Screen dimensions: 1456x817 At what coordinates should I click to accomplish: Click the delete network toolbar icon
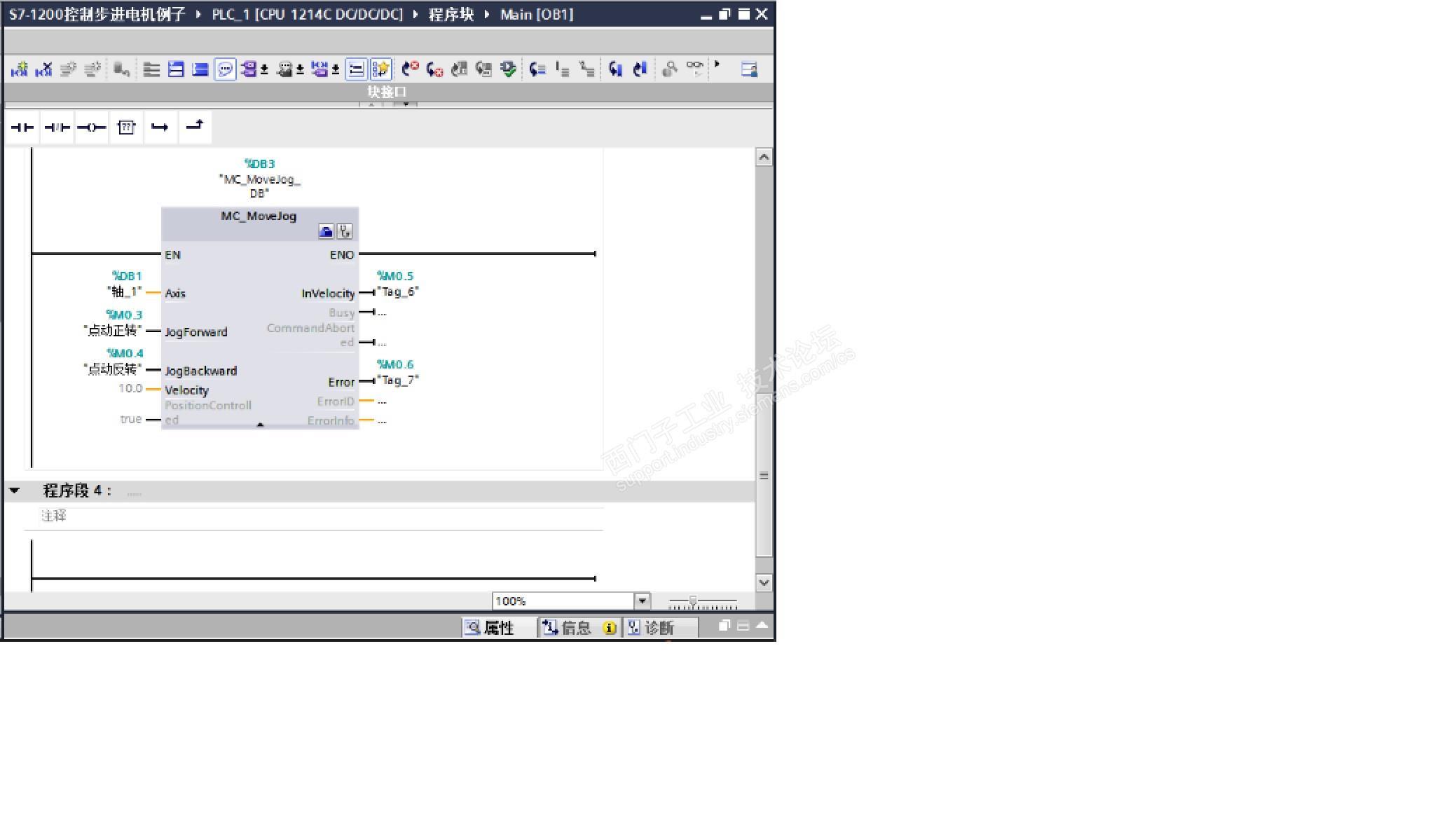tap(43, 69)
